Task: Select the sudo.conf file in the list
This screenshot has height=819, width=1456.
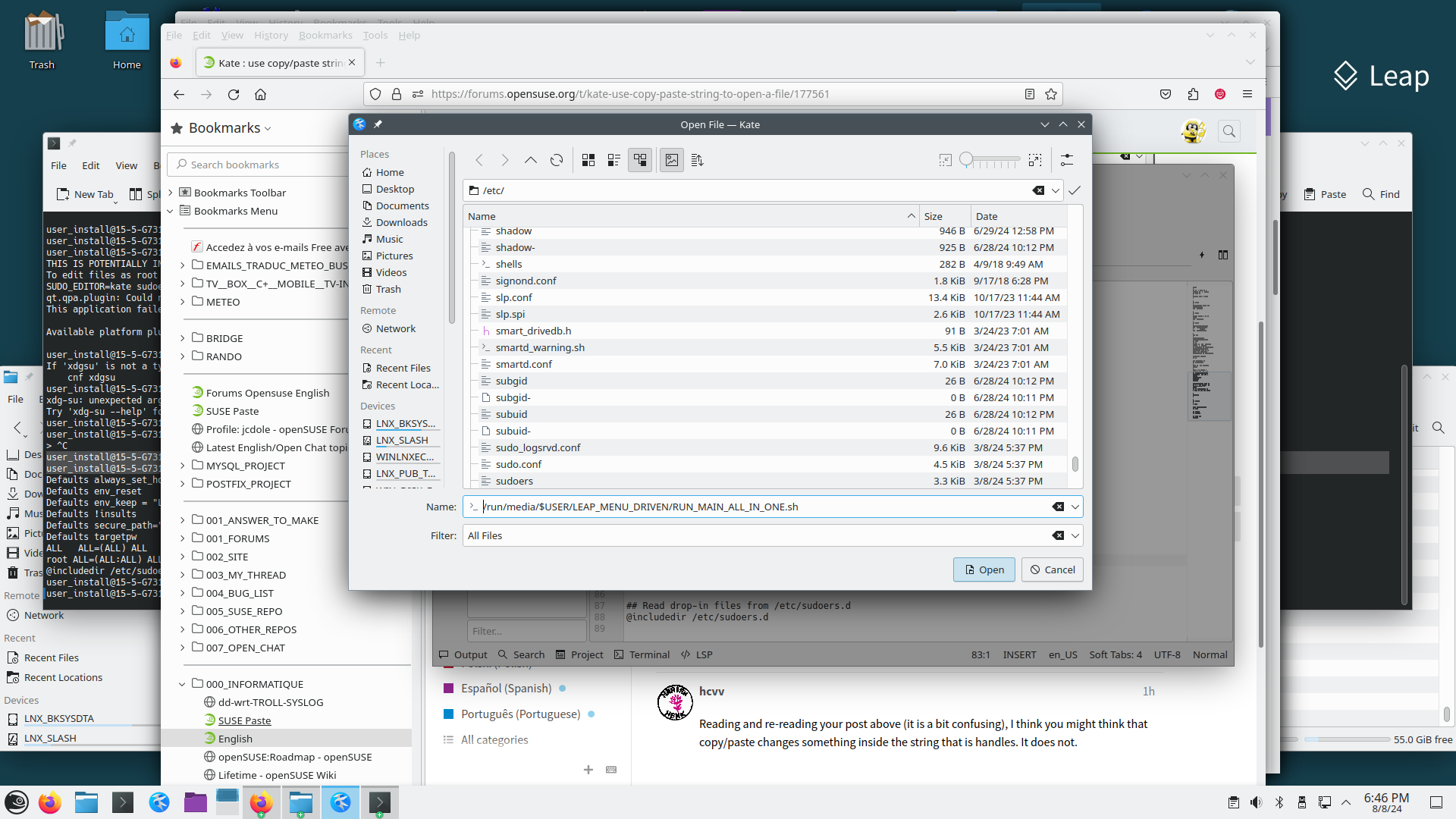Action: [519, 464]
